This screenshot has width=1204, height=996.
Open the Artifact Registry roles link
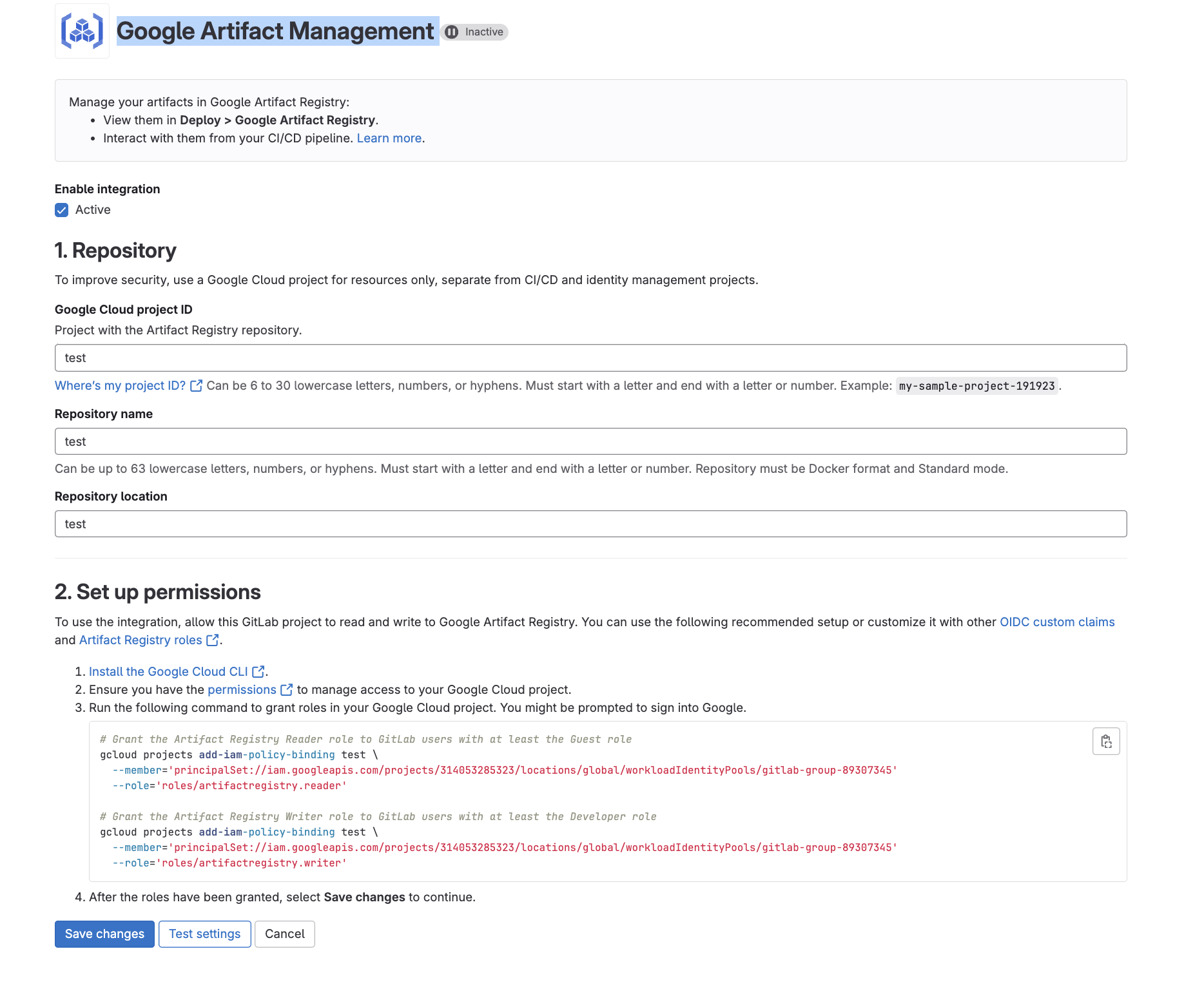click(141, 640)
